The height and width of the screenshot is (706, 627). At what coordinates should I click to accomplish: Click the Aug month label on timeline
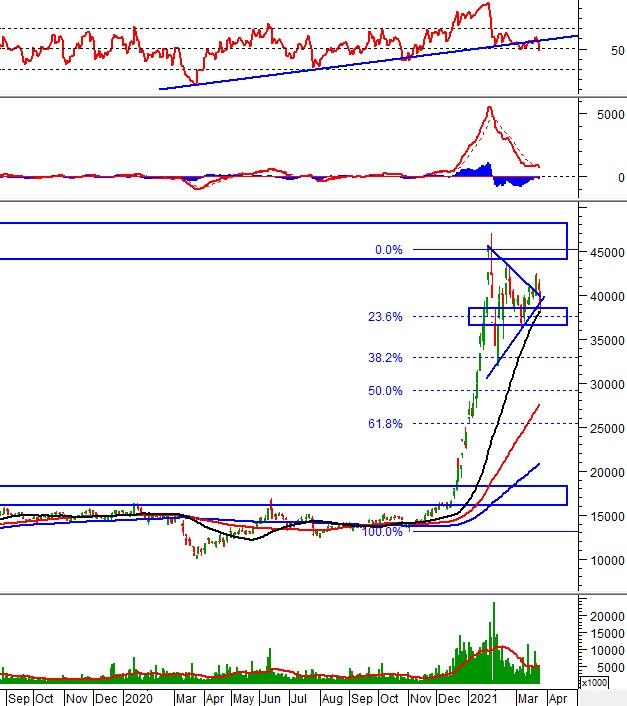click(332, 699)
